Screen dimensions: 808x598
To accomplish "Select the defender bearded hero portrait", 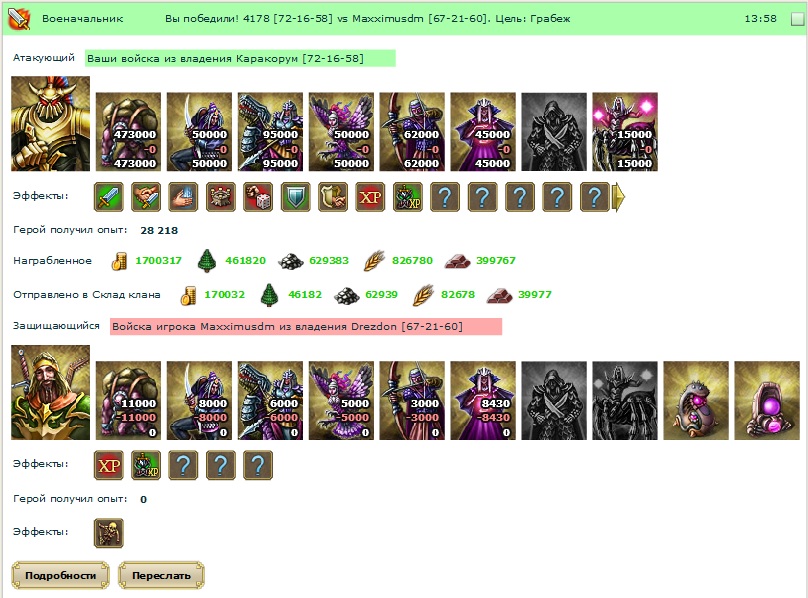I will (x=50, y=392).
